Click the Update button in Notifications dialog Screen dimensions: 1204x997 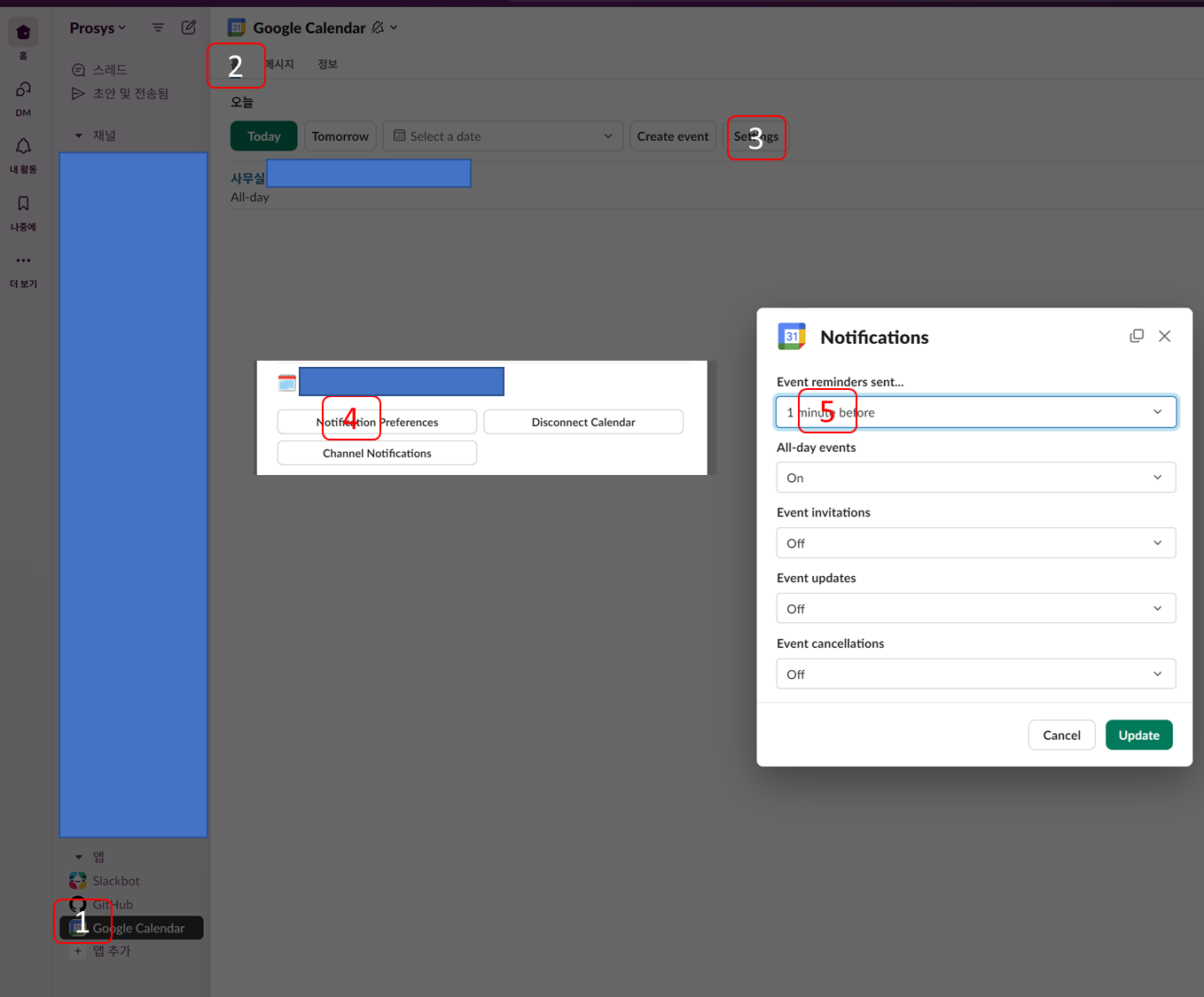pyautogui.click(x=1138, y=735)
